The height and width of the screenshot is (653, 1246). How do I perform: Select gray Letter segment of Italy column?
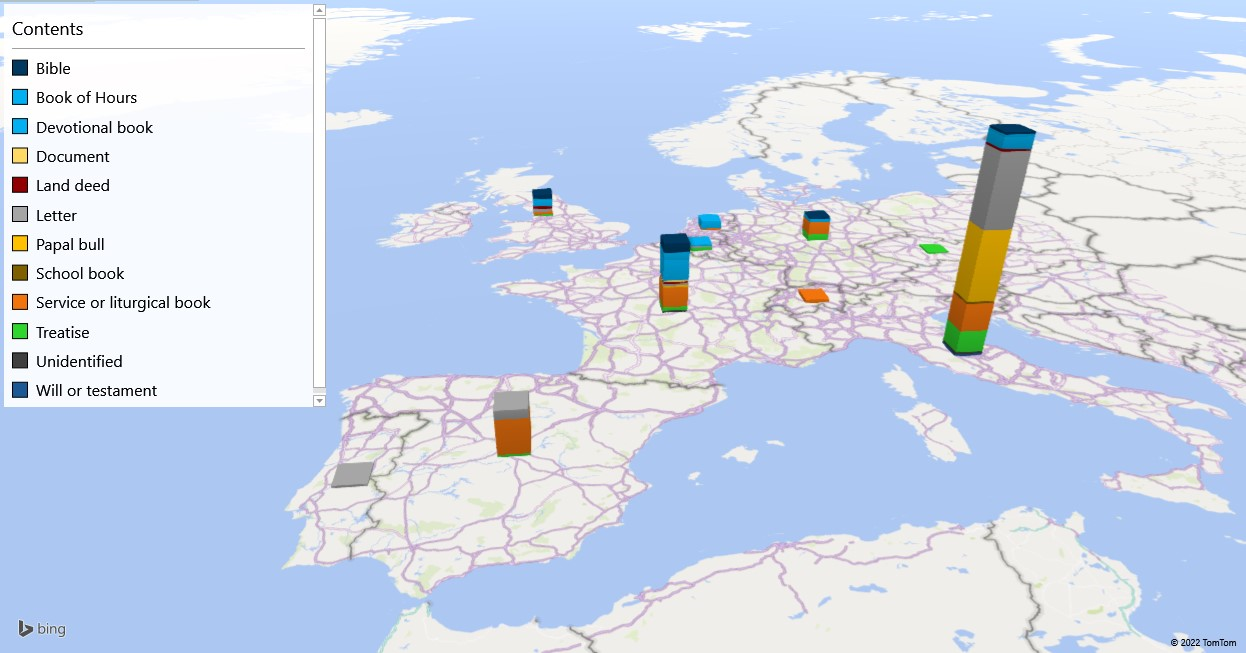[x=1000, y=188]
